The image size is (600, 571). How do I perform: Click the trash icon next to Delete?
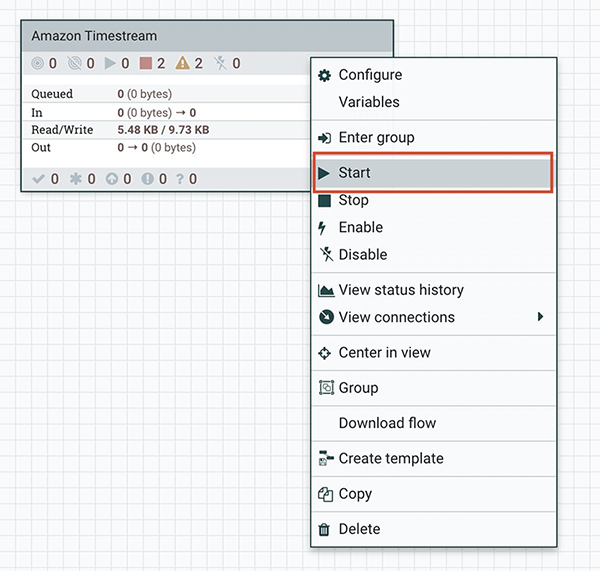[x=324, y=529]
